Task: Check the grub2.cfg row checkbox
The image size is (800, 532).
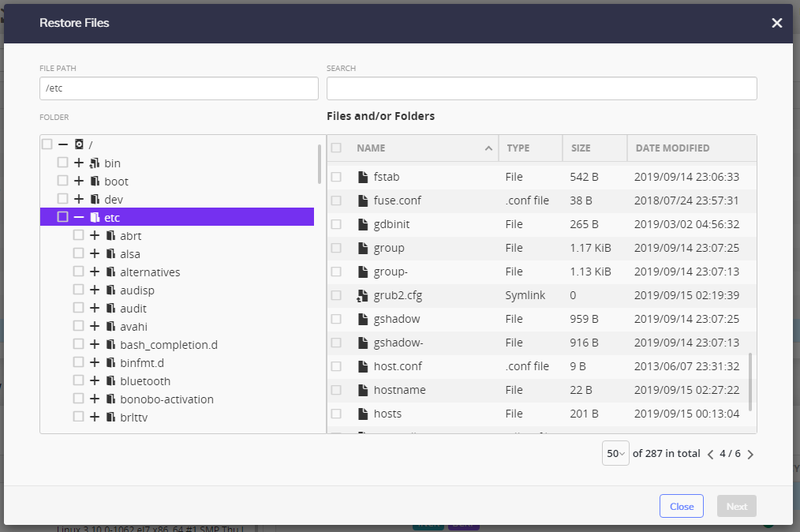Action: click(x=336, y=295)
